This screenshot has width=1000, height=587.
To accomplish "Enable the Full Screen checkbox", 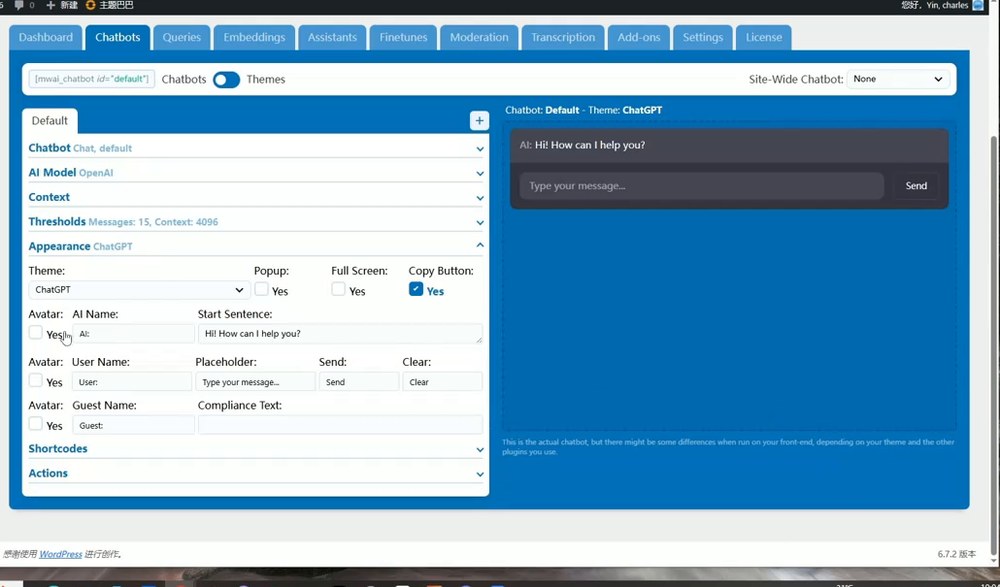I will click(339, 289).
